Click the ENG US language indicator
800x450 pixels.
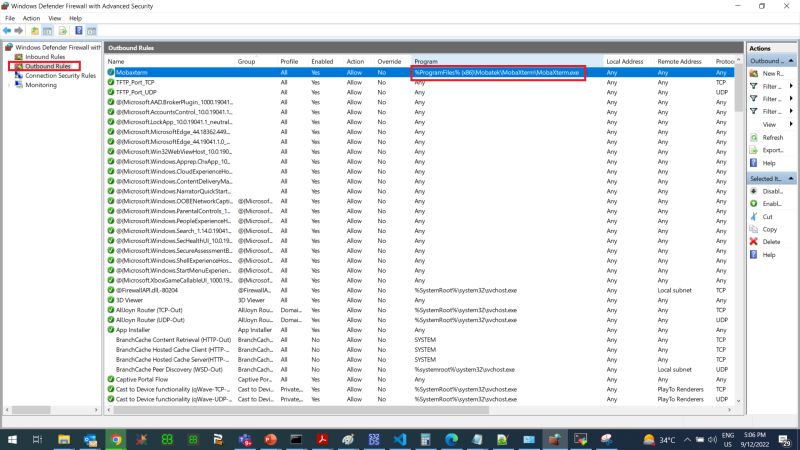728,440
